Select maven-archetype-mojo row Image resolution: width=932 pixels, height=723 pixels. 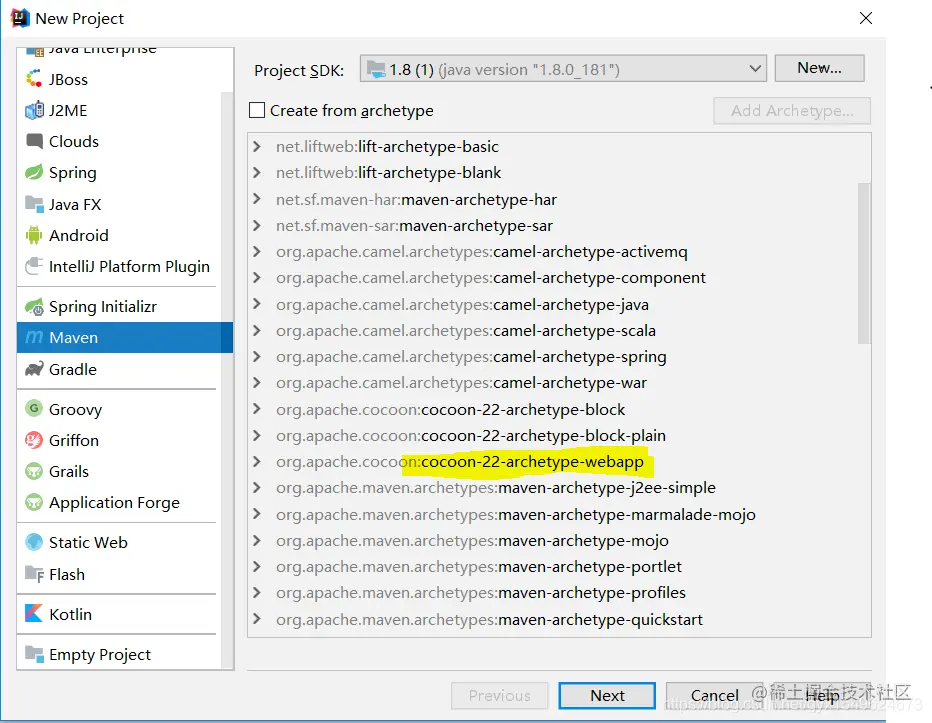click(559, 540)
